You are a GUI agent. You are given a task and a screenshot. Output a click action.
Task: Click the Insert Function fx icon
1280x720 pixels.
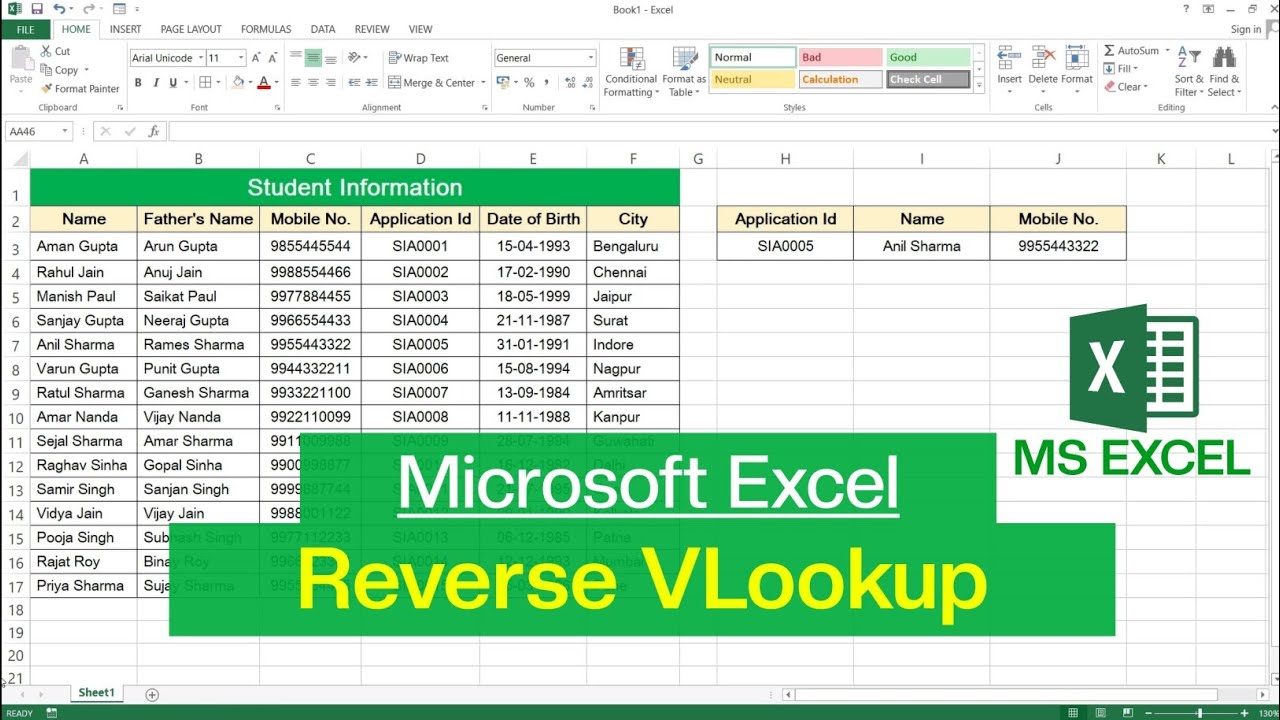click(x=153, y=131)
